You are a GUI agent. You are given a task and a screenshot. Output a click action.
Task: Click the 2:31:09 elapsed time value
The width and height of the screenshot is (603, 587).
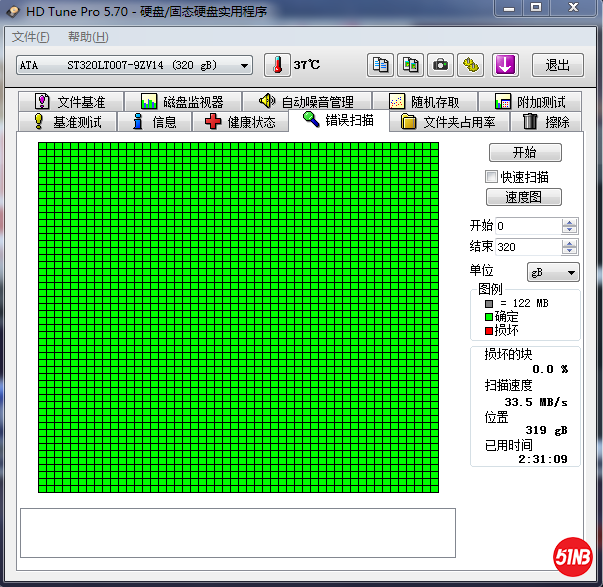pyautogui.click(x=543, y=459)
